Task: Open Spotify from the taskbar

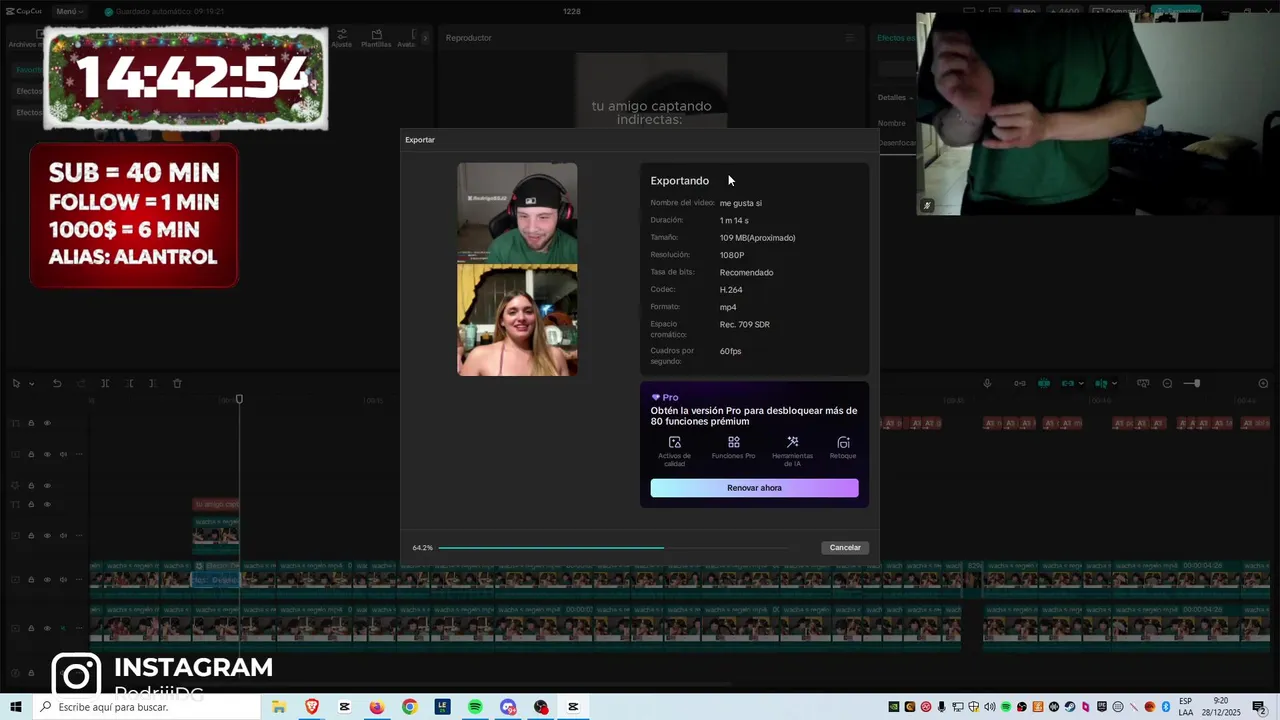Action: point(475,707)
